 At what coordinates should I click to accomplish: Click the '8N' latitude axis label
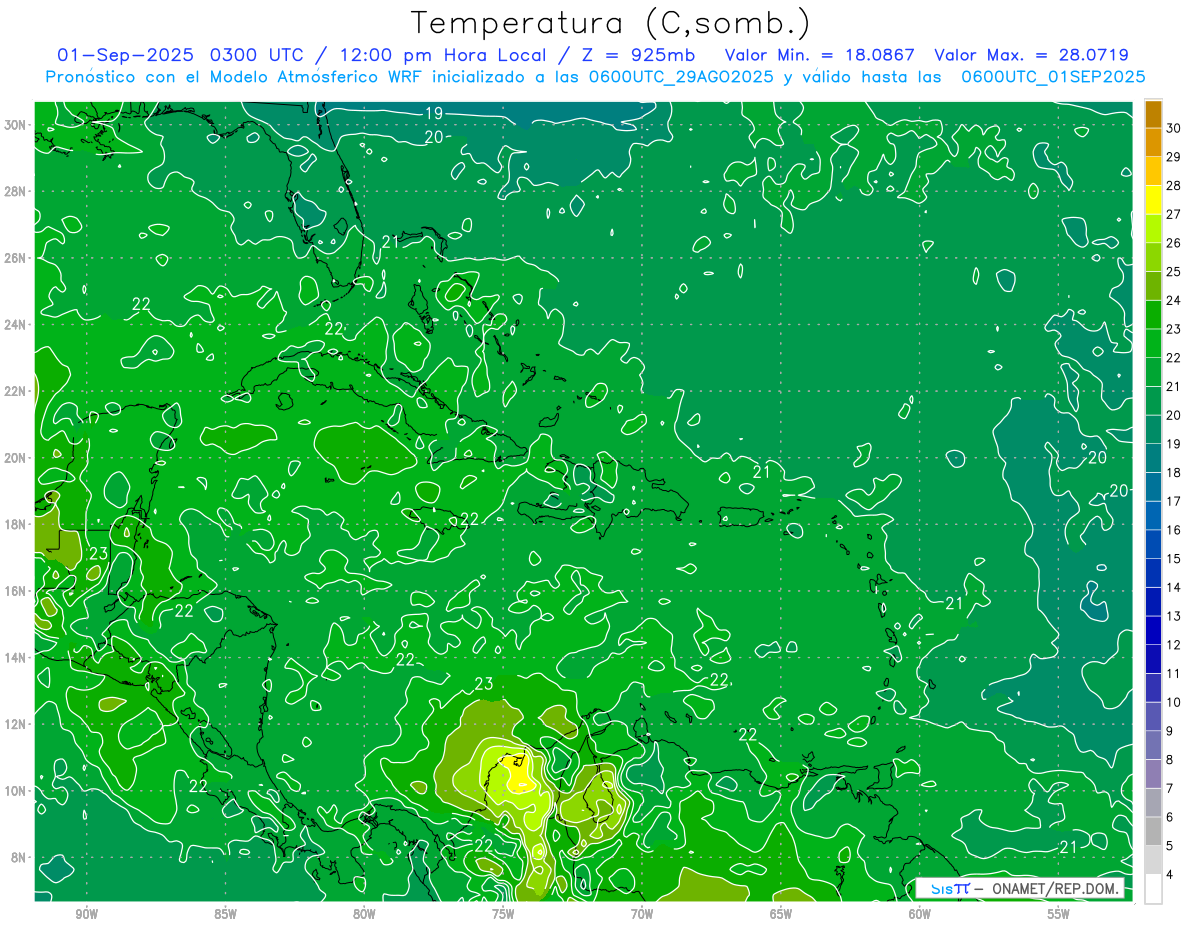[20, 857]
